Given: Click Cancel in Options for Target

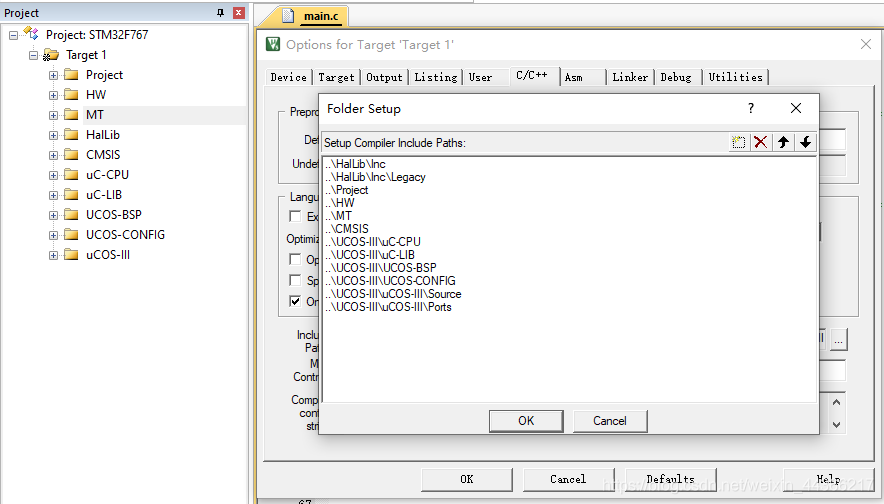Looking at the screenshot, I should (x=568, y=479).
